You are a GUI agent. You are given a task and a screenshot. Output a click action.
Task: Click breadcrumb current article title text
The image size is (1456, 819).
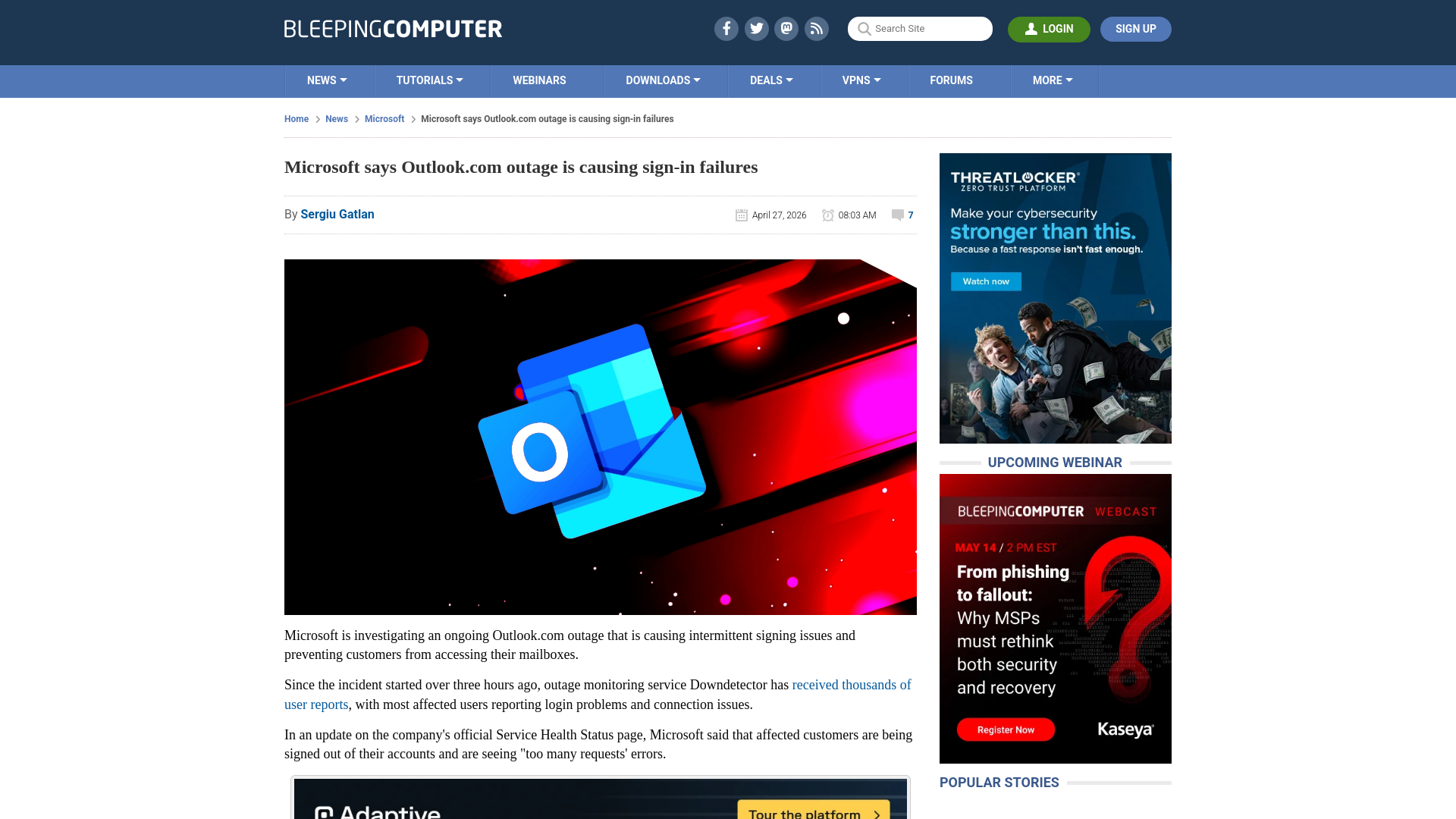(547, 119)
